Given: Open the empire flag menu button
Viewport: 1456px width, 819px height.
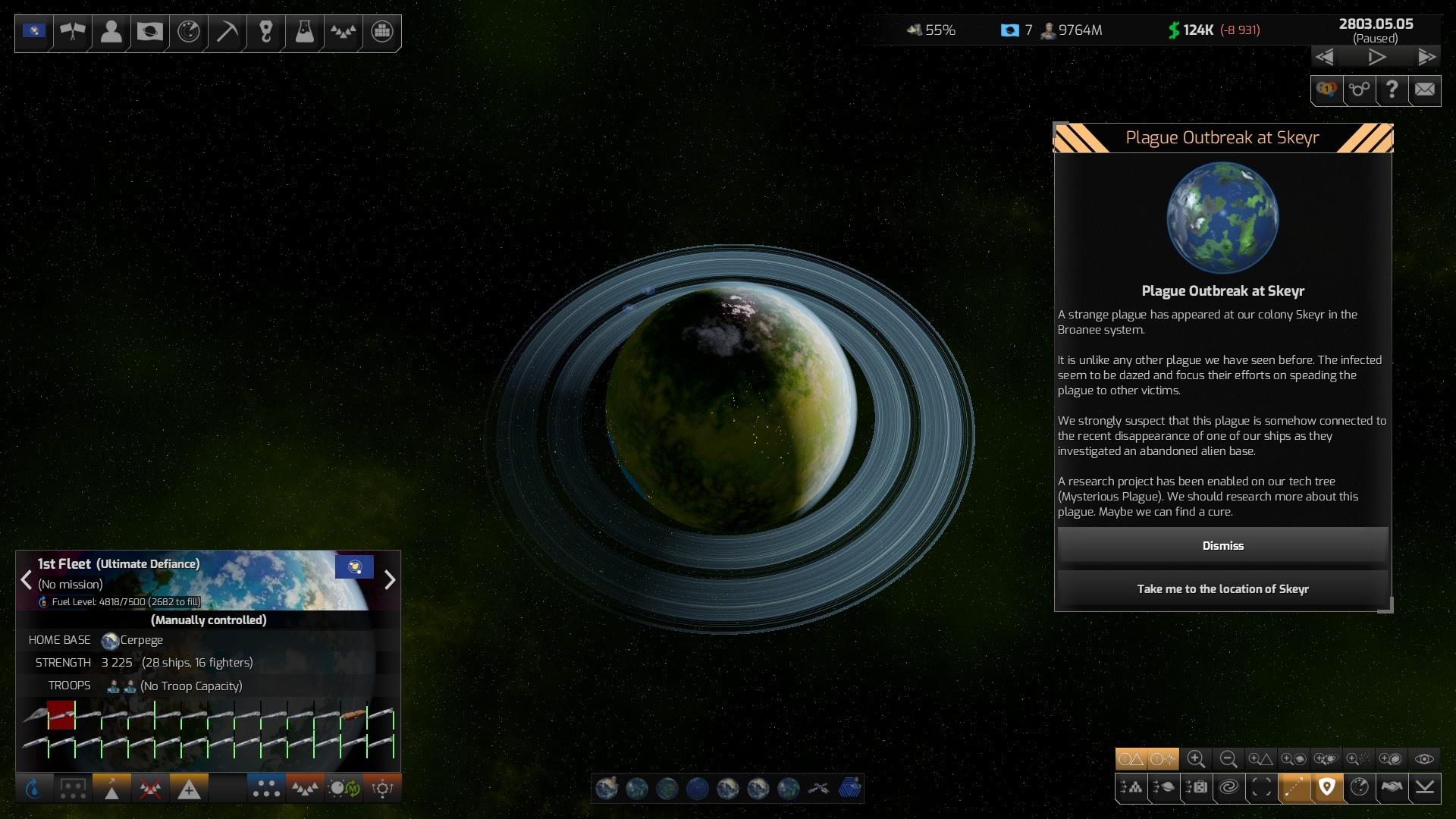Looking at the screenshot, I should click(x=34, y=32).
